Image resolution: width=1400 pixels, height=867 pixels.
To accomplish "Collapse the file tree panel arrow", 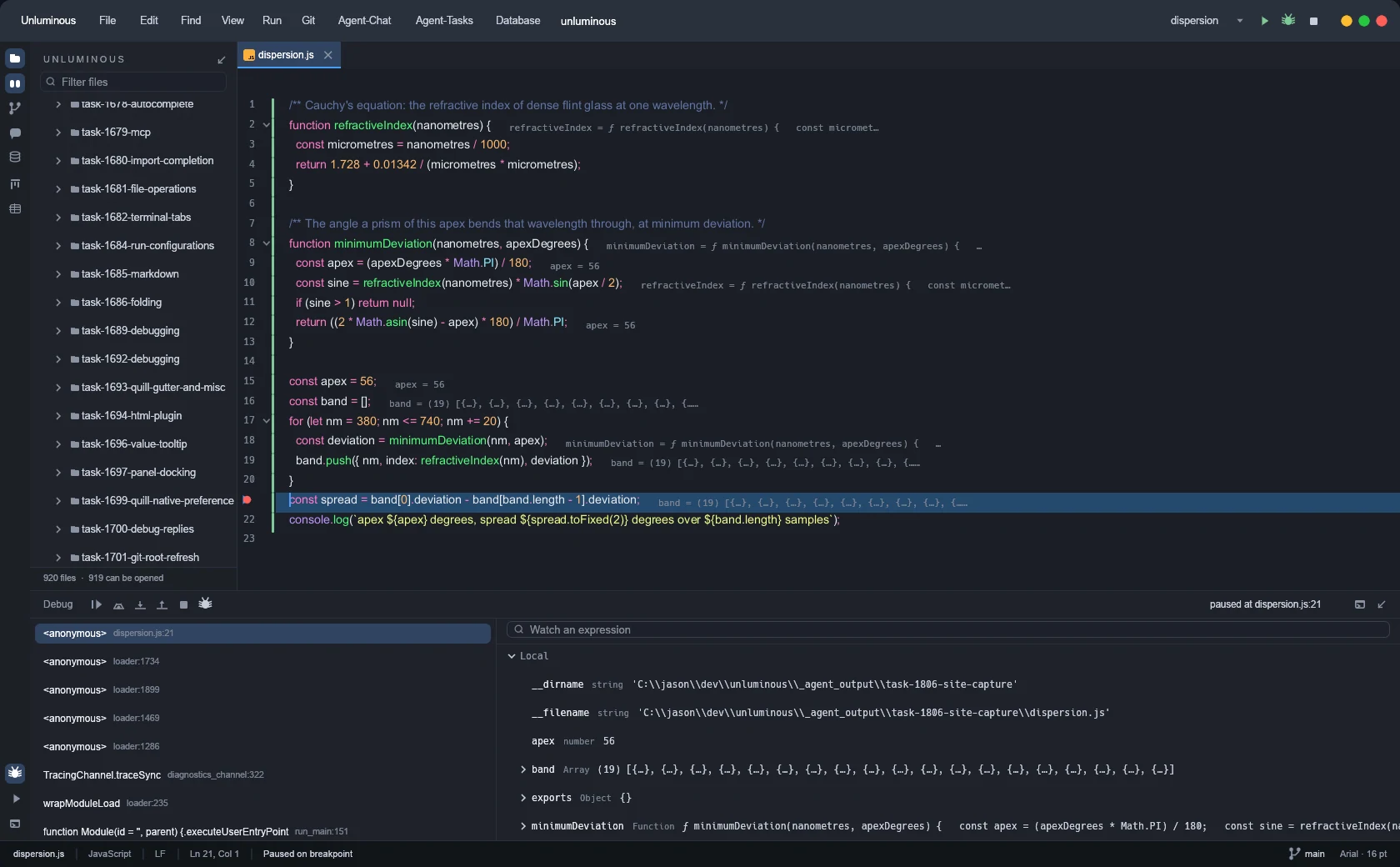I will click(222, 59).
